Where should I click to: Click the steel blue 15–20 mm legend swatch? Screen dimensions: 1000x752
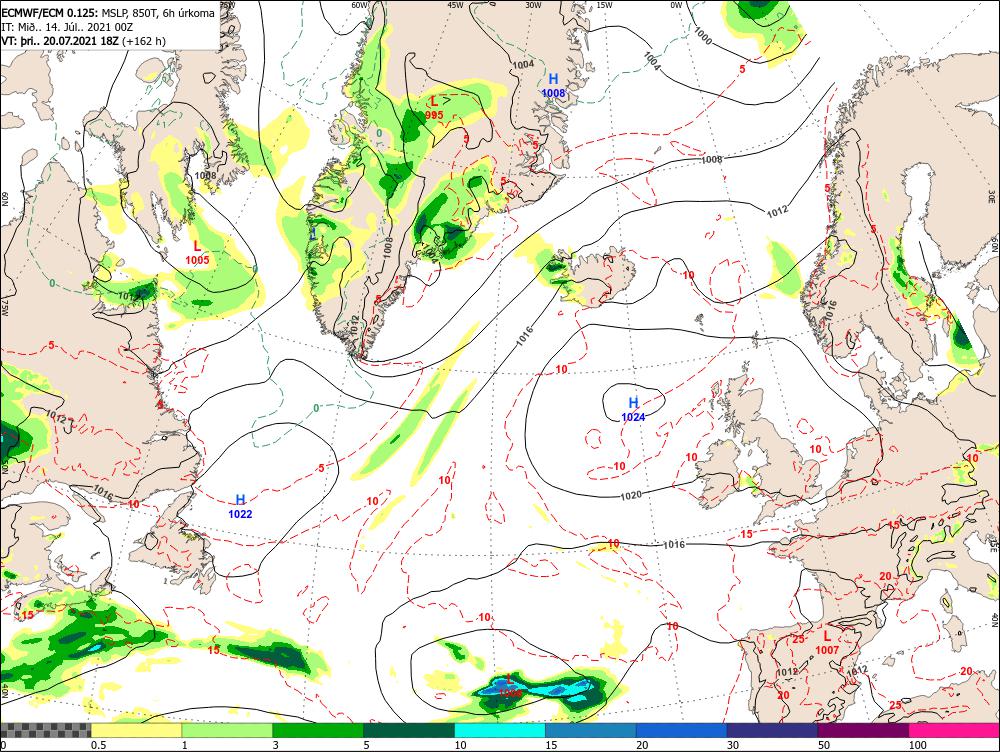pos(591,730)
